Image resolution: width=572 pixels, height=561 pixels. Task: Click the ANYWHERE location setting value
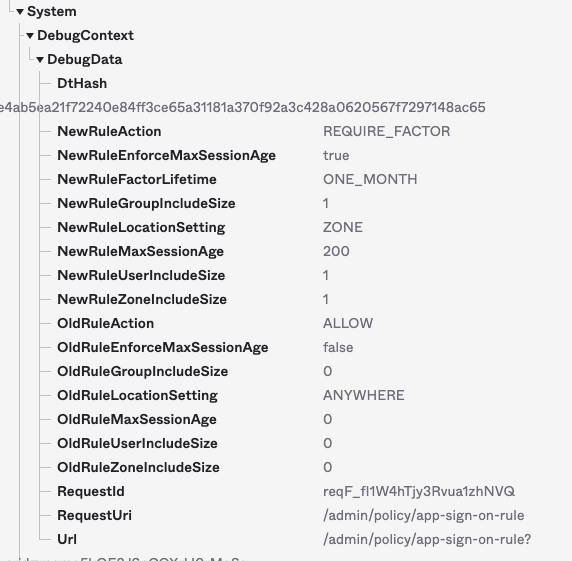[363, 395]
